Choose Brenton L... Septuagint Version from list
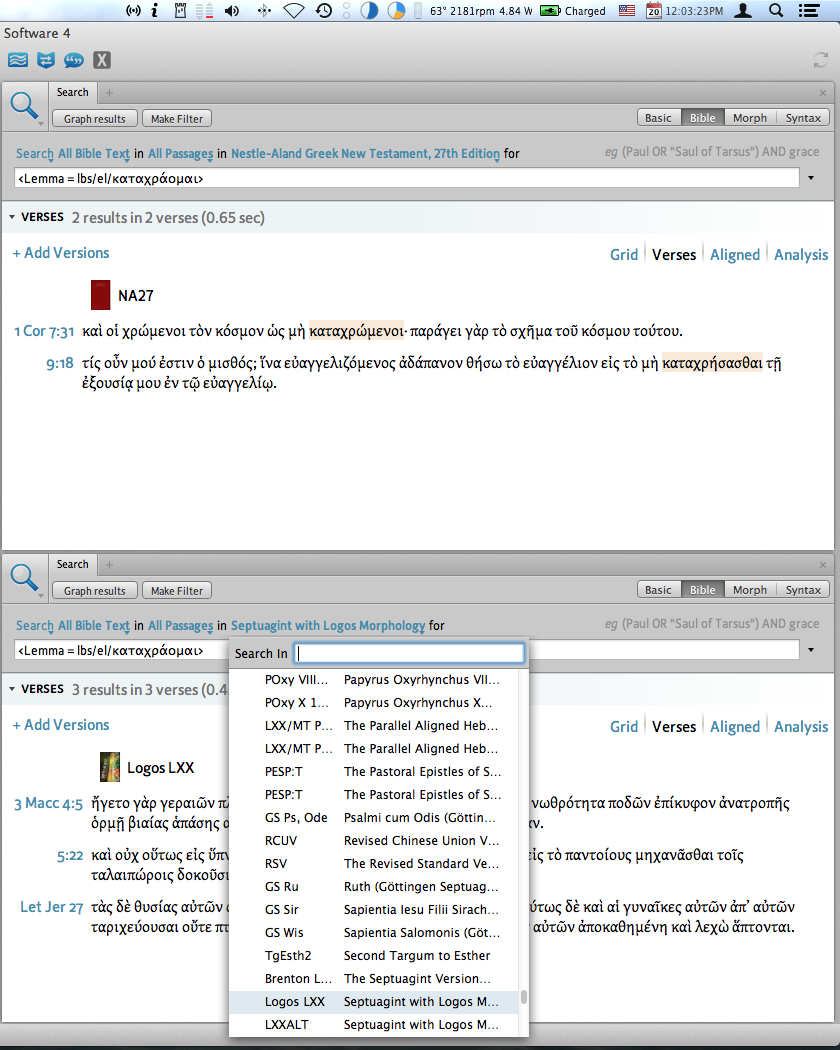Image resolution: width=840 pixels, height=1050 pixels. coord(374,978)
